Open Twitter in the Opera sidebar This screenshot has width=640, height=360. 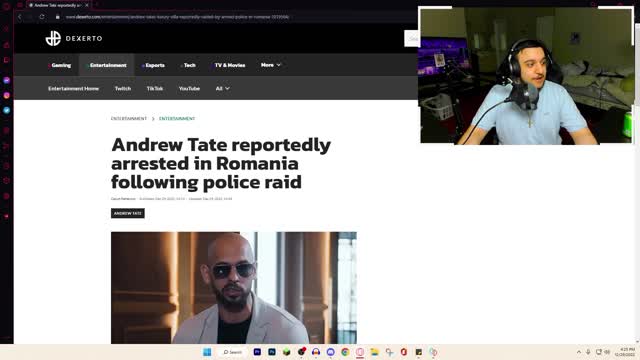pos(7,110)
